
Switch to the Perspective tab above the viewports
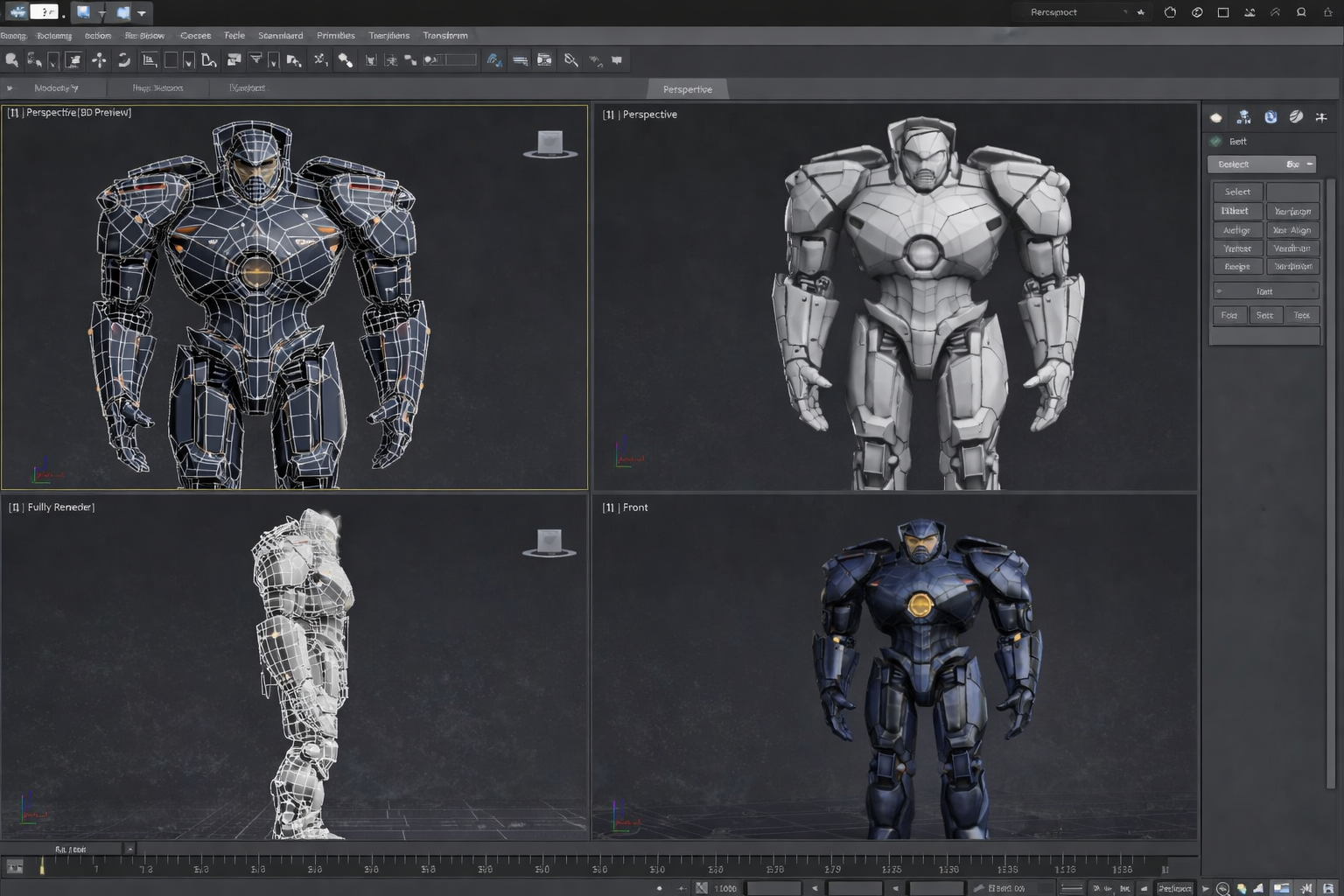(x=687, y=88)
